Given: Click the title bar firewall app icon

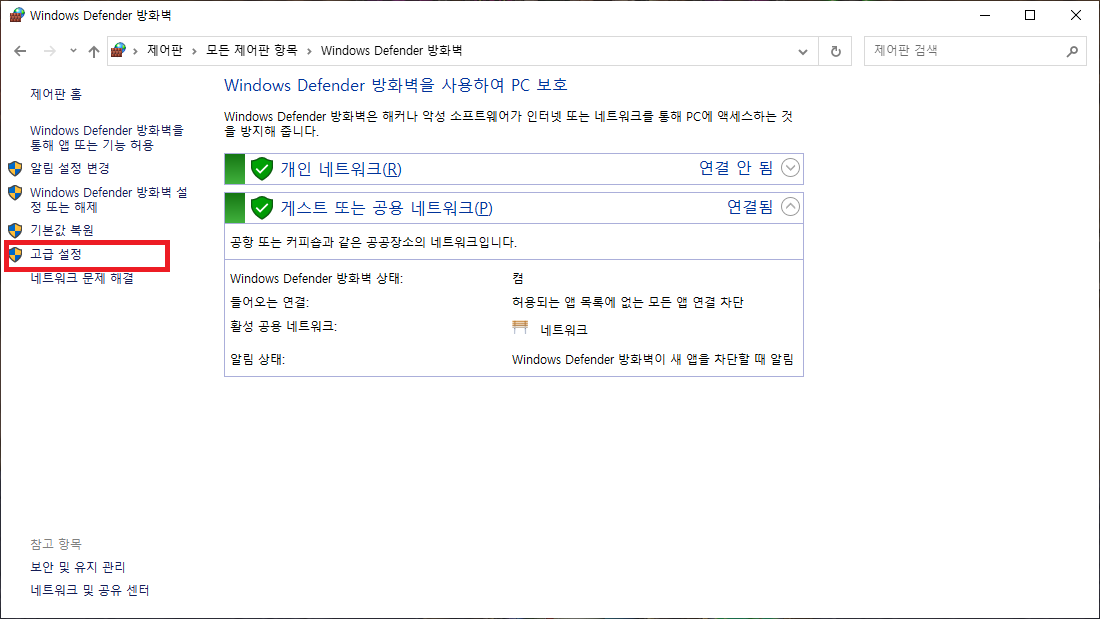Looking at the screenshot, I should pos(17,15).
